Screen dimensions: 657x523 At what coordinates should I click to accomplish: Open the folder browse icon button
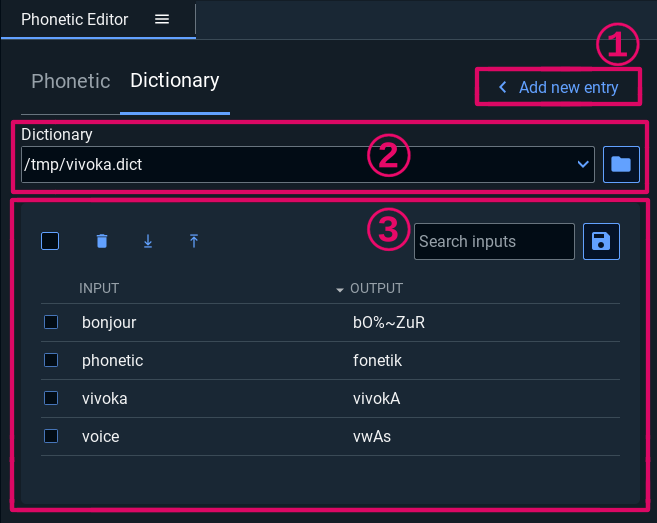pos(621,164)
